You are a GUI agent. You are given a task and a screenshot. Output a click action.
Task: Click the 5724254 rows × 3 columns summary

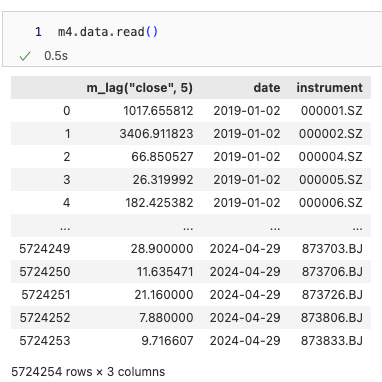pos(88,372)
